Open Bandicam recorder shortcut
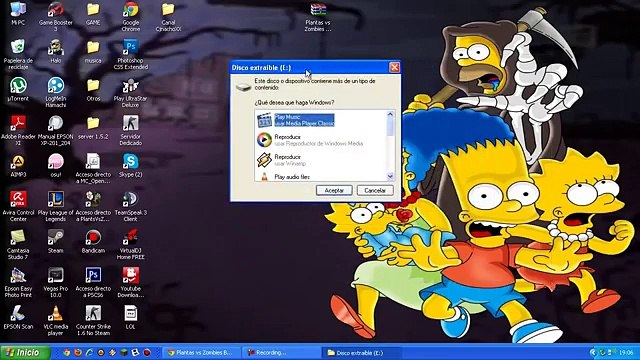The width and height of the screenshot is (640, 360). point(93,241)
